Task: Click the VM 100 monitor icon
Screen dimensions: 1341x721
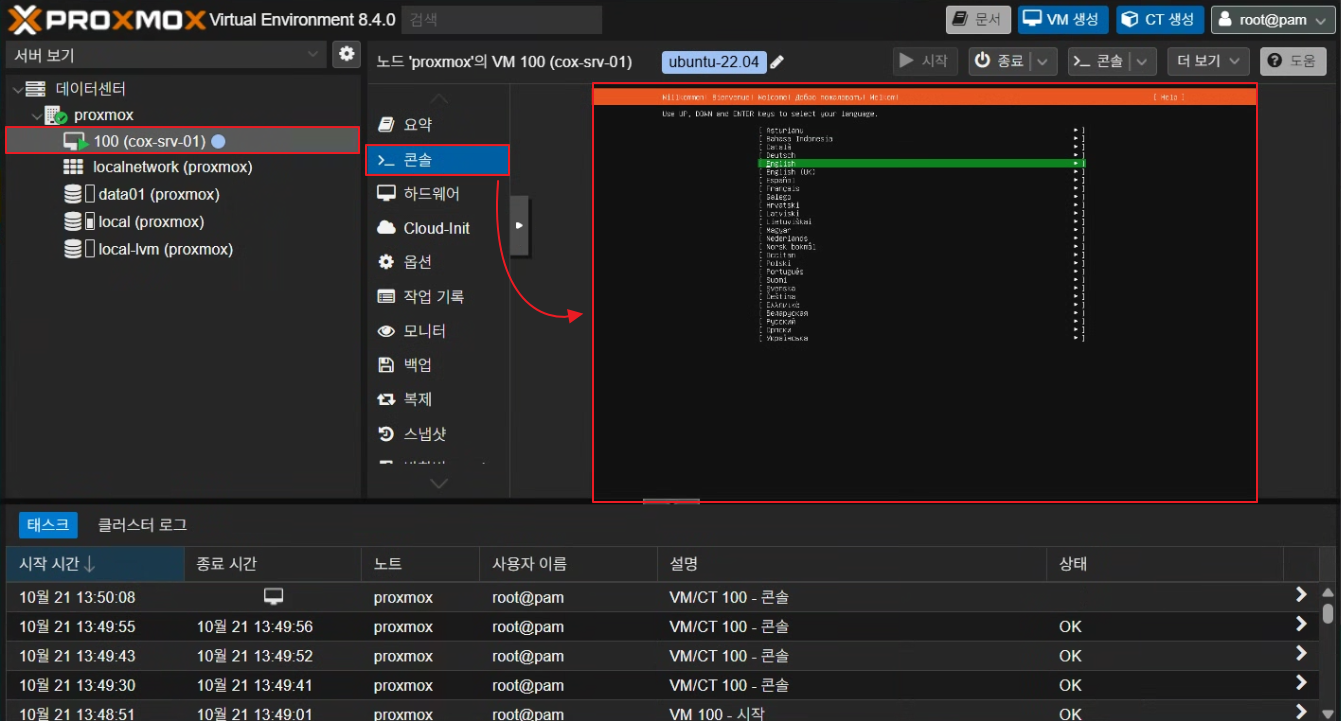Action: point(76,142)
